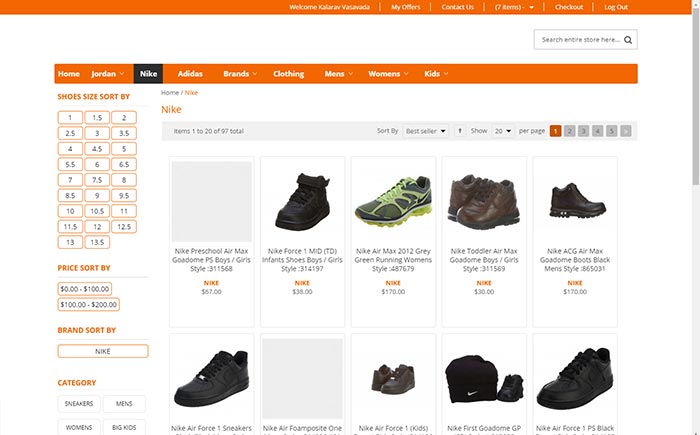Filter by shoe size 13.5

point(97,243)
